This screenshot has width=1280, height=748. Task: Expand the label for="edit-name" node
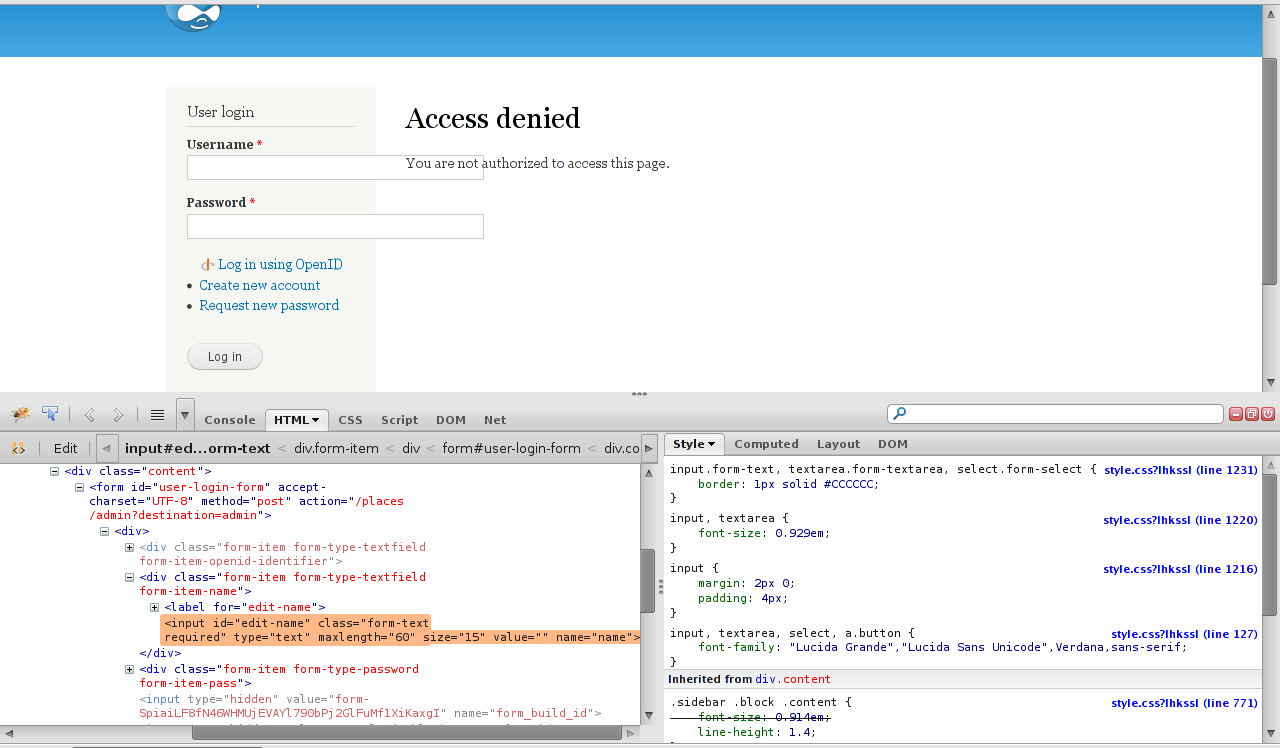(154, 607)
